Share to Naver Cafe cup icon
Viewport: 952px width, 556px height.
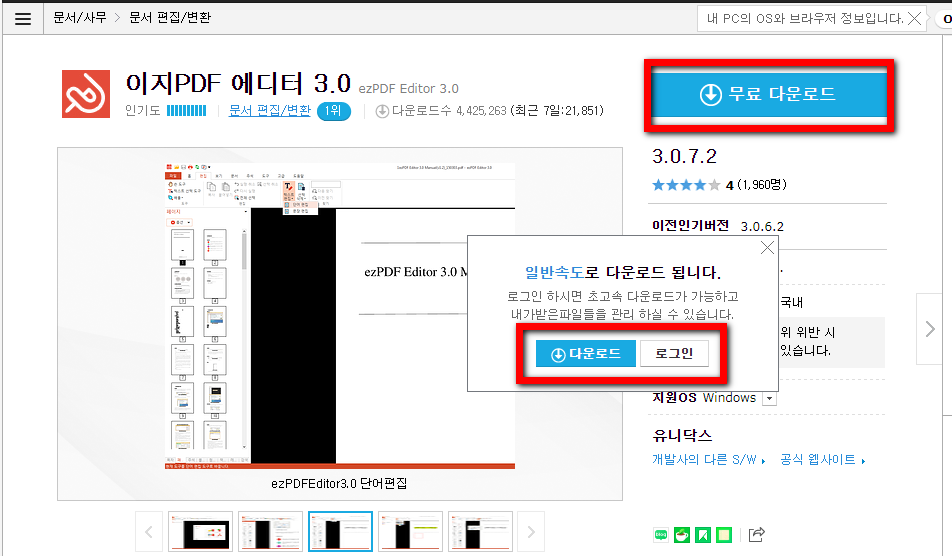pos(682,535)
